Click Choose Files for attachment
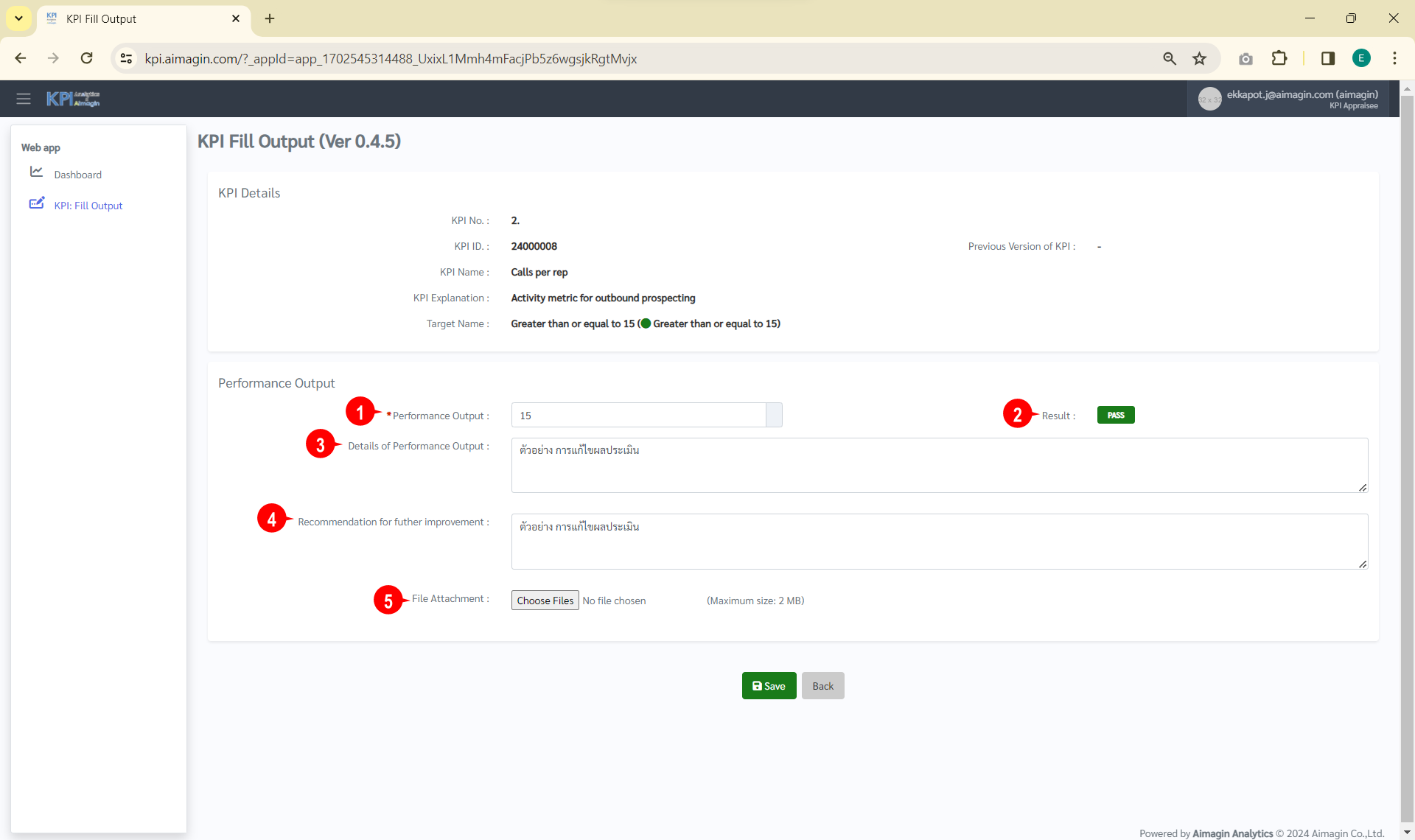Viewport: 1415px width, 840px height. click(545, 601)
